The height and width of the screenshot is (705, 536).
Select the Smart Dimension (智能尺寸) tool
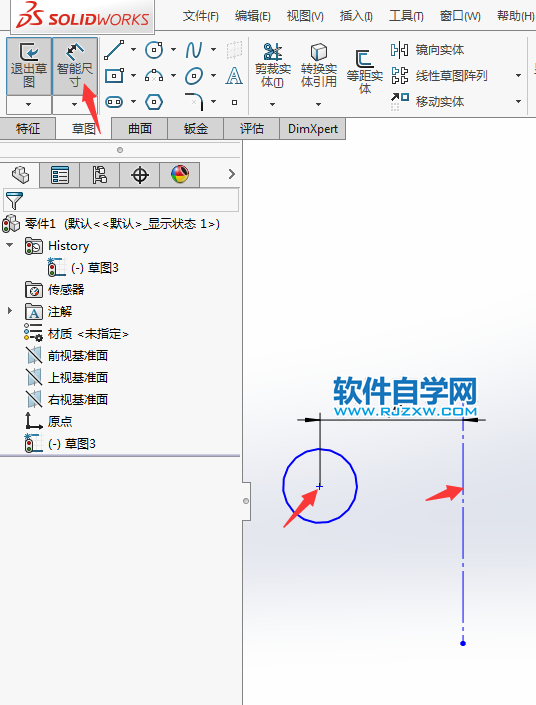[75, 66]
